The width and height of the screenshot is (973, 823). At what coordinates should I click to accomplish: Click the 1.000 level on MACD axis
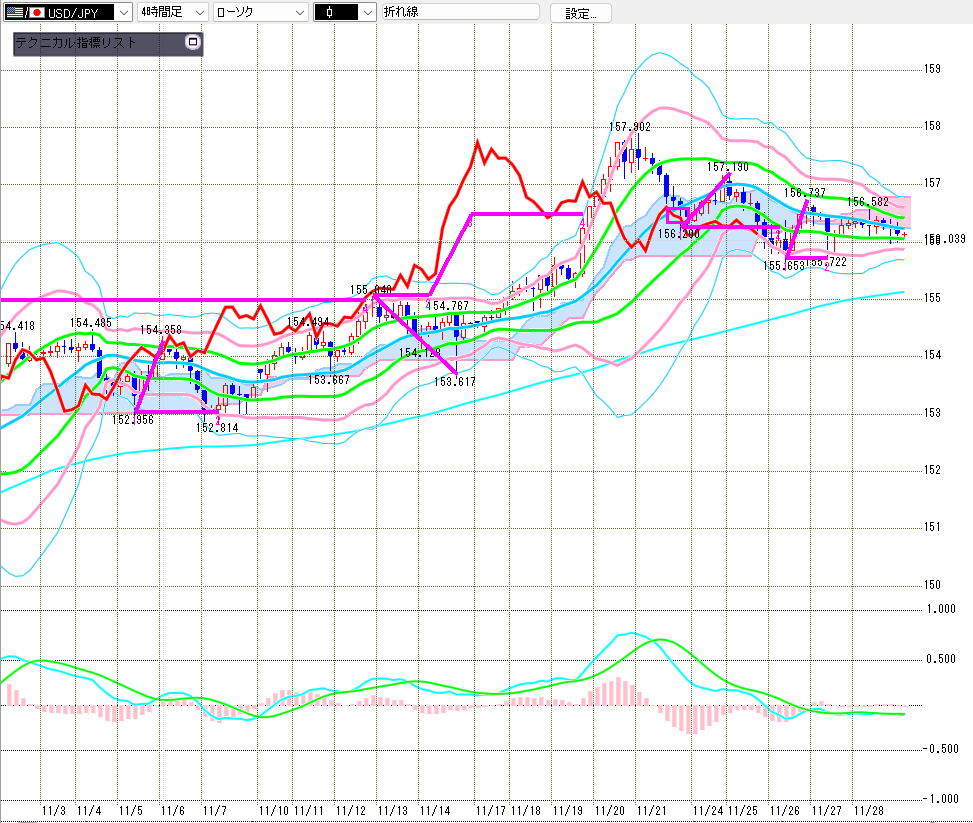[x=940, y=608]
